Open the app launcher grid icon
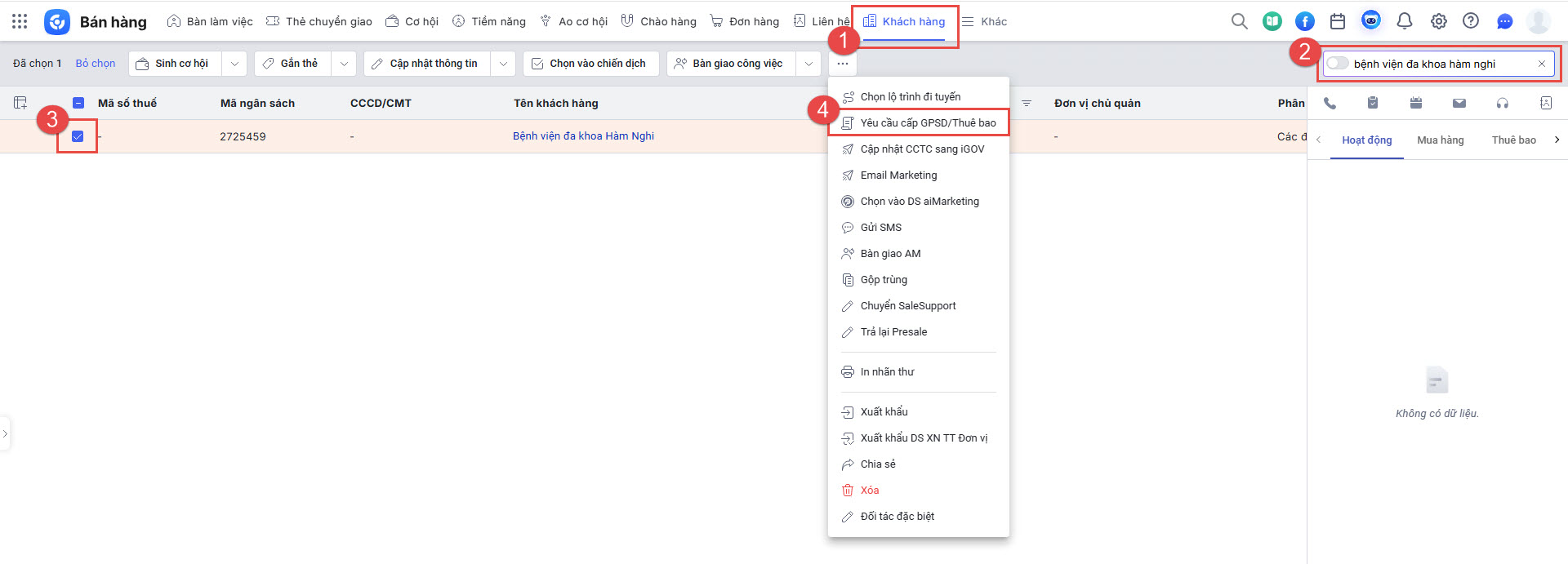 [x=20, y=21]
